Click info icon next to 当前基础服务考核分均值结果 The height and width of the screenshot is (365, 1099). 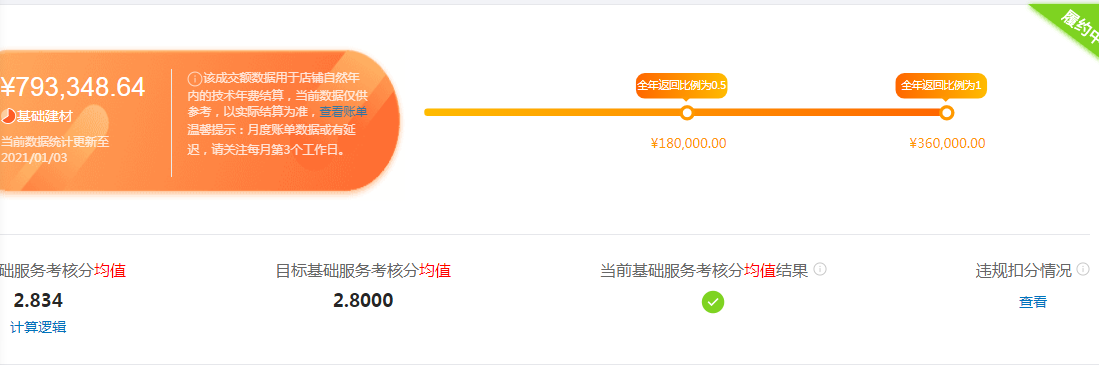[x=821, y=269]
